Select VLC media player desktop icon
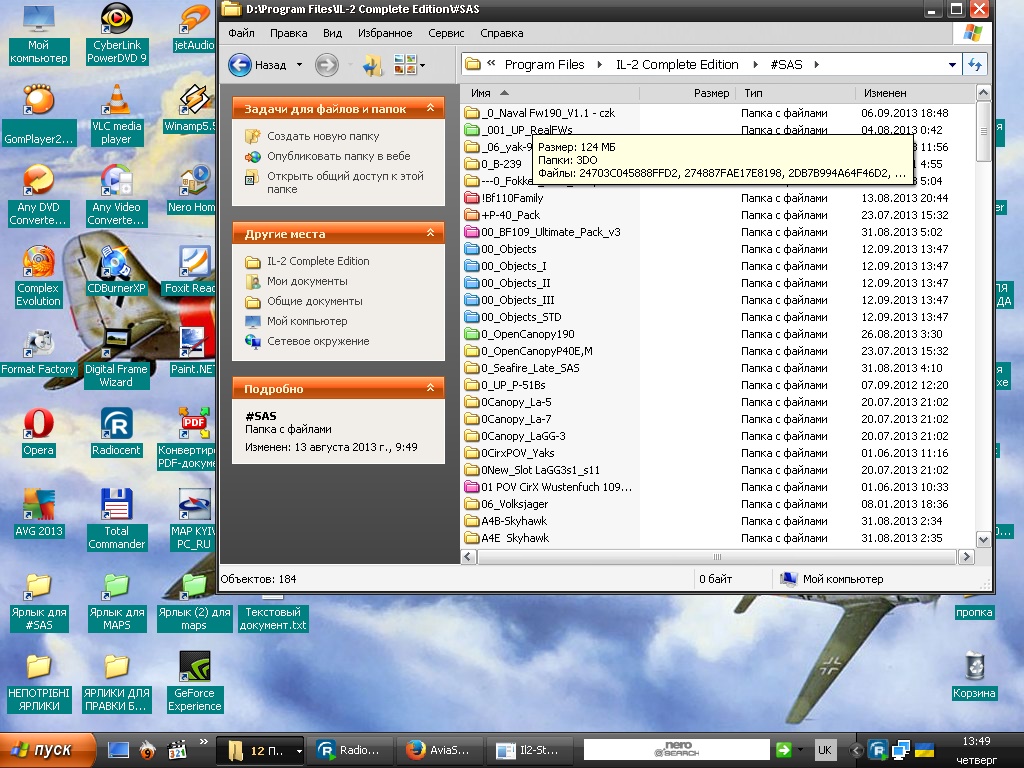Viewport: 1024px width, 768px height. click(x=116, y=114)
